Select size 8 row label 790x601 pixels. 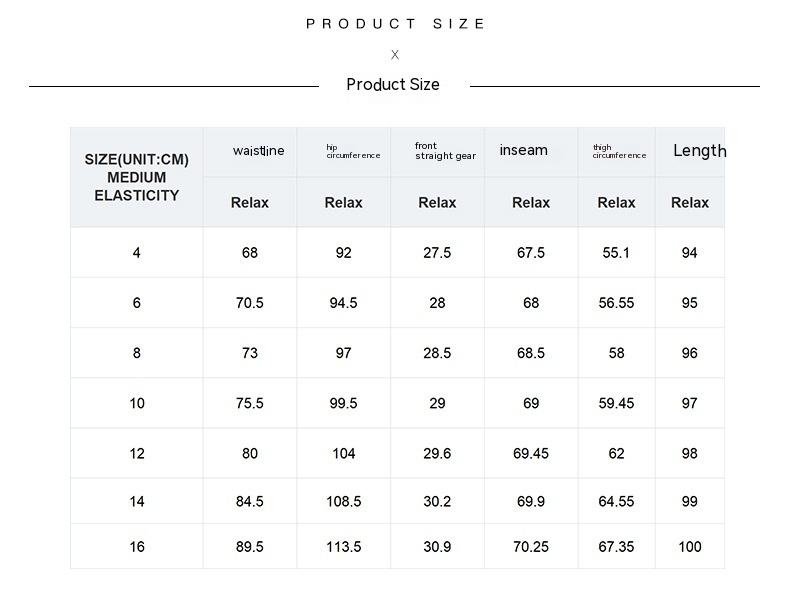[137, 353]
